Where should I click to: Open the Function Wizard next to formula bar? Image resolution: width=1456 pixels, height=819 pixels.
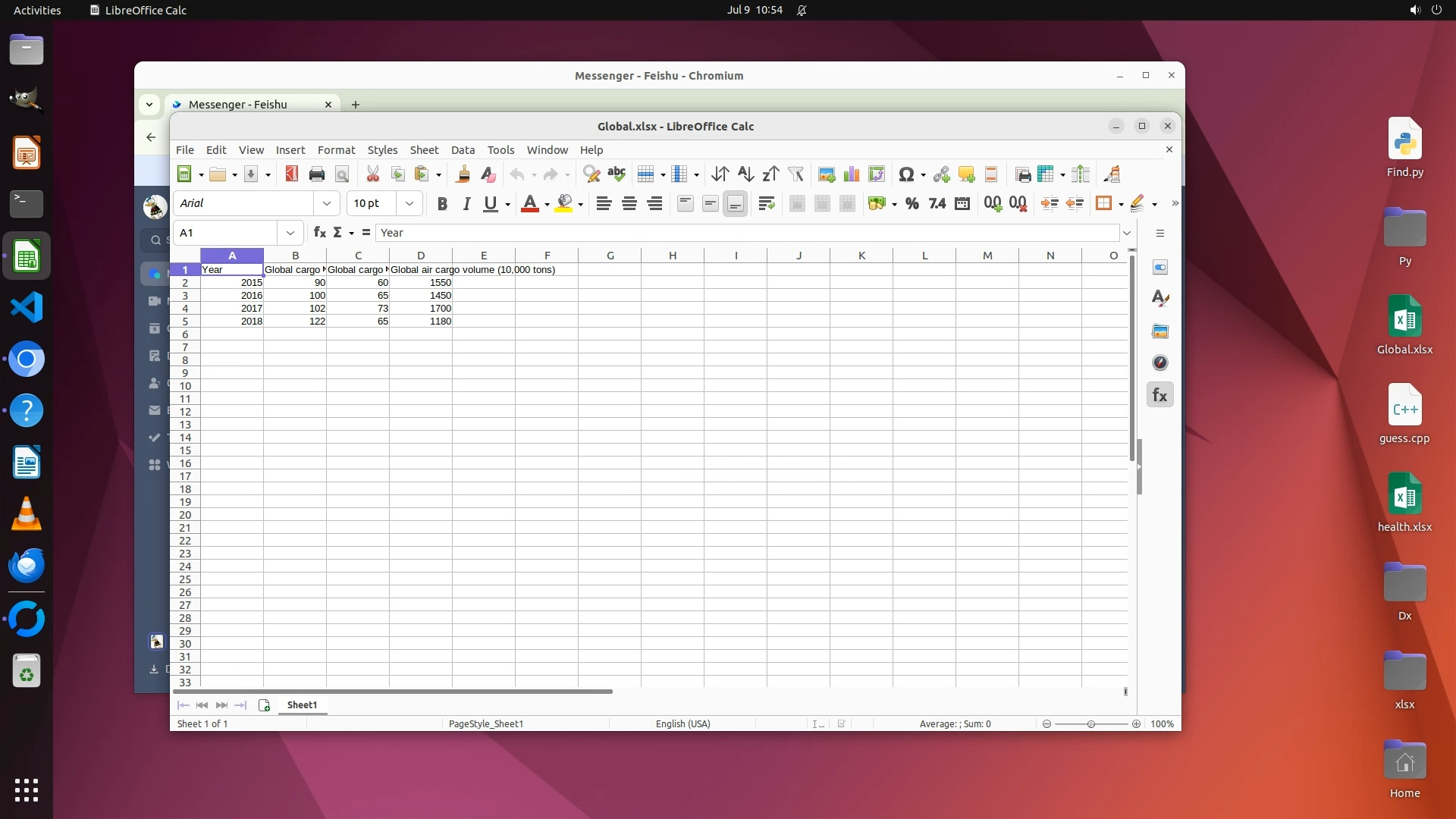320,233
